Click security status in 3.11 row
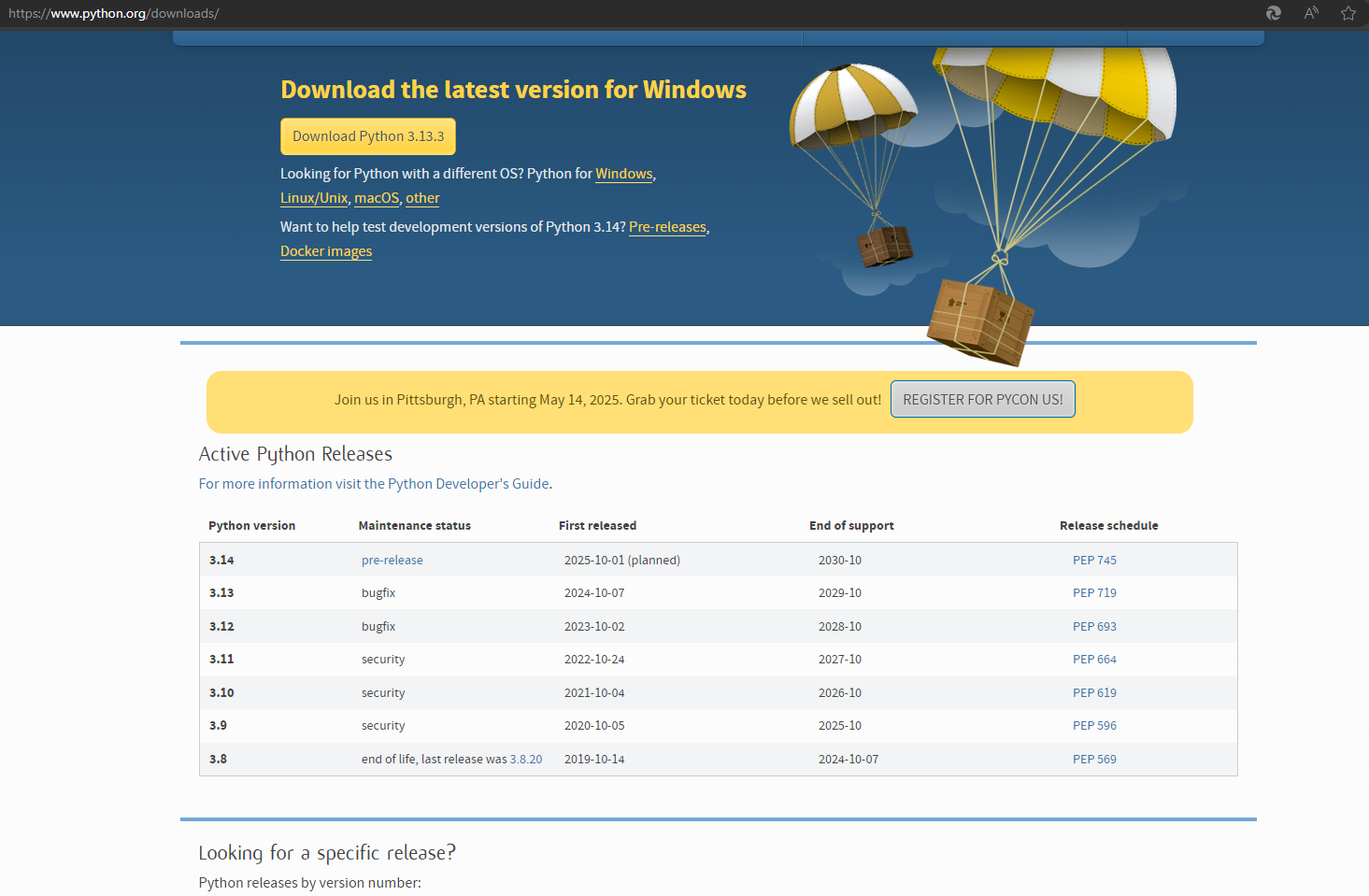1369x896 pixels. tap(383, 660)
